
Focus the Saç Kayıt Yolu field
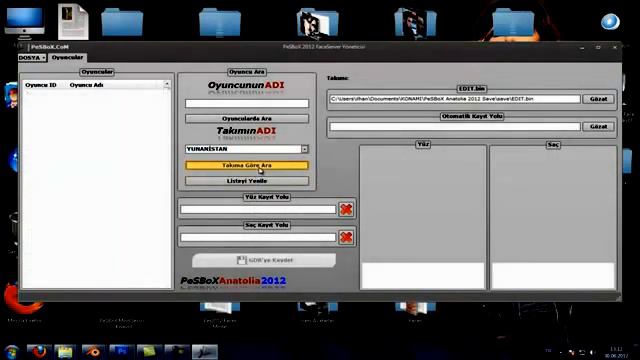[258, 237]
